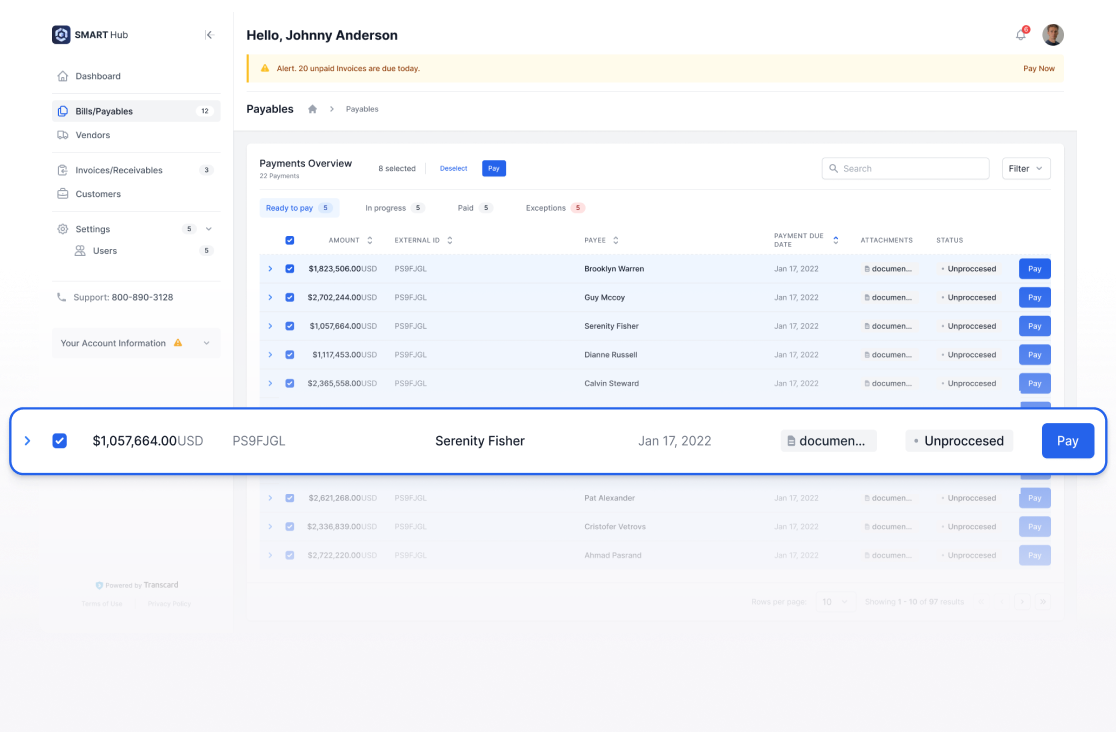Image resolution: width=1116 pixels, height=732 pixels.
Task: Uncheck the select-all checkbox in the table header
Action: (290, 240)
